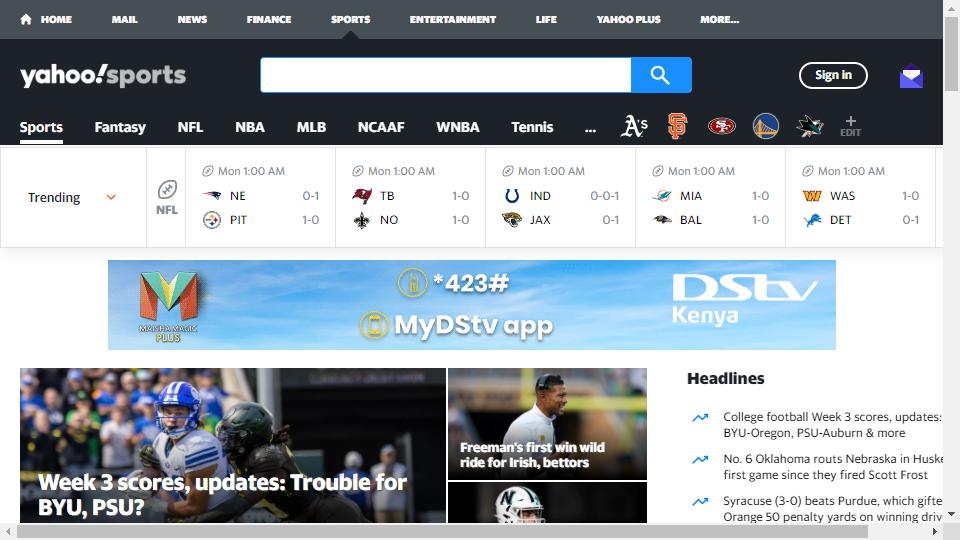Click the Week 3 scores feature image

pos(233,445)
